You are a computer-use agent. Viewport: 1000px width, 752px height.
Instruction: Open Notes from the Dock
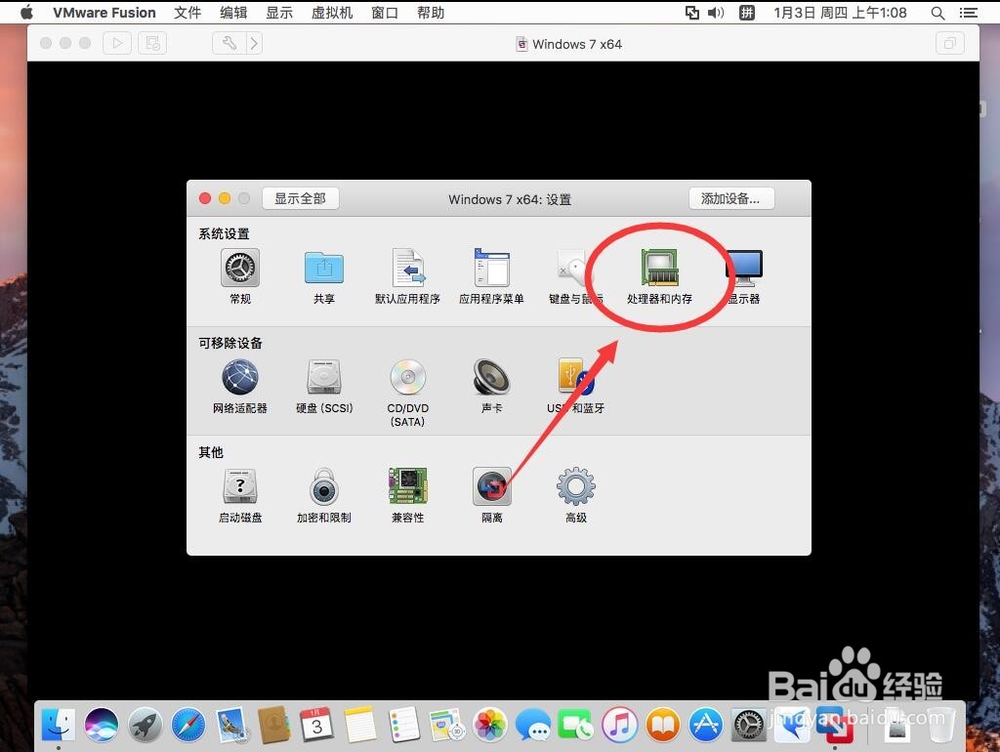click(360, 725)
